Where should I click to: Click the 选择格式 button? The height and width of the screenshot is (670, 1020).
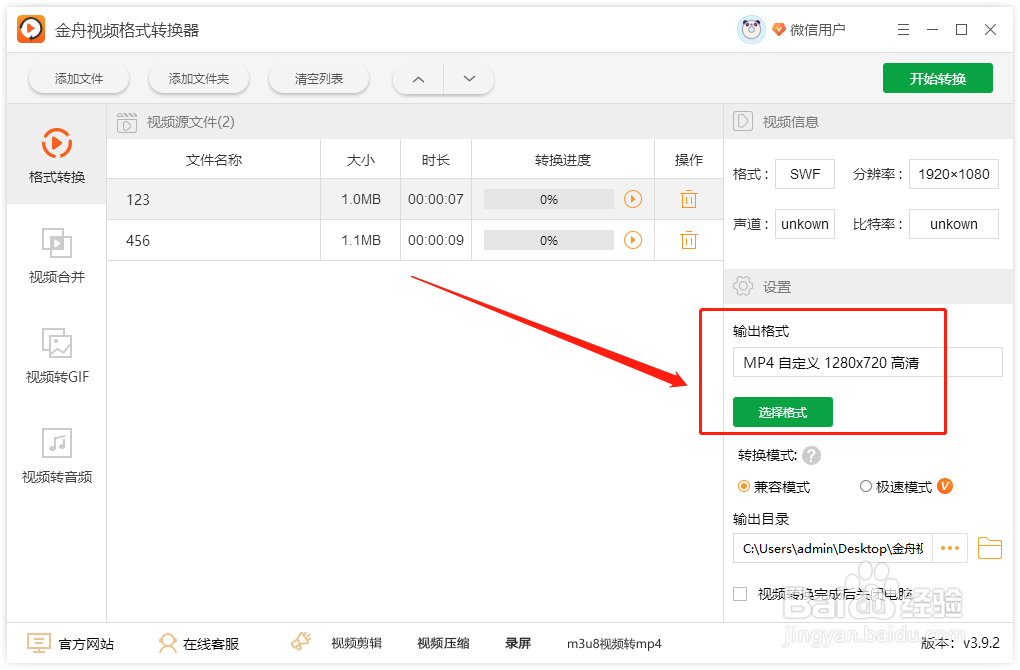782,411
